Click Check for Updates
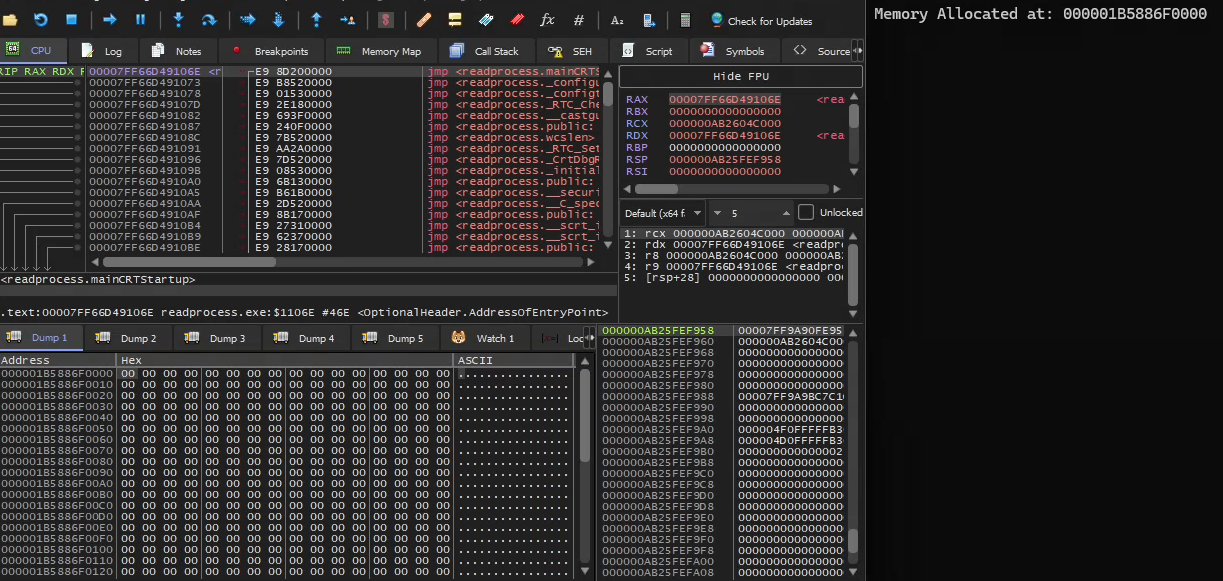The image size is (1223, 581). (760, 20)
